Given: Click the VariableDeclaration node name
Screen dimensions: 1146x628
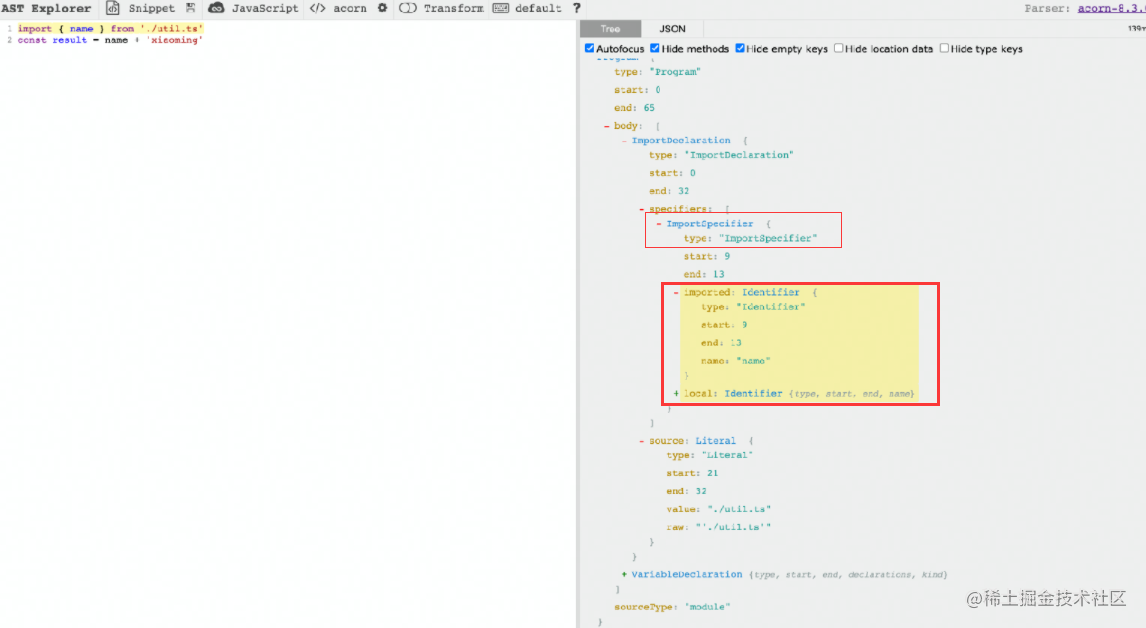Looking at the screenshot, I should tap(686, 575).
